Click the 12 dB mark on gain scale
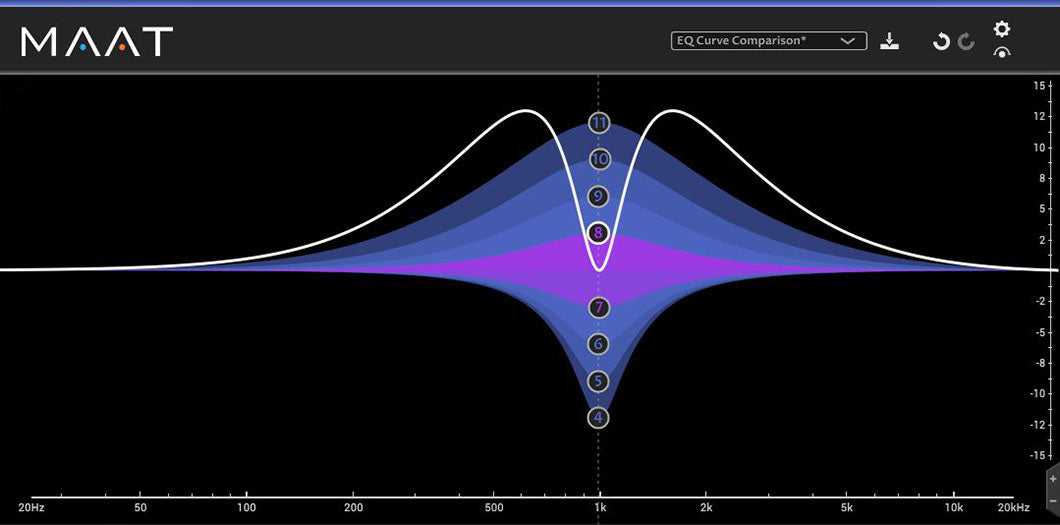Image resolution: width=1060 pixels, height=525 pixels. (1040, 116)
